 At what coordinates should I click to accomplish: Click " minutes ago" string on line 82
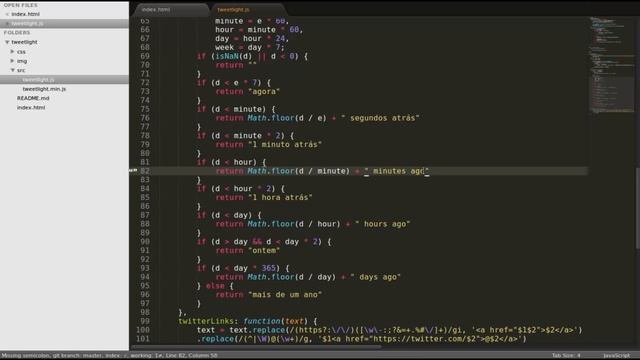pyautogui.click(x=396, y=171)
